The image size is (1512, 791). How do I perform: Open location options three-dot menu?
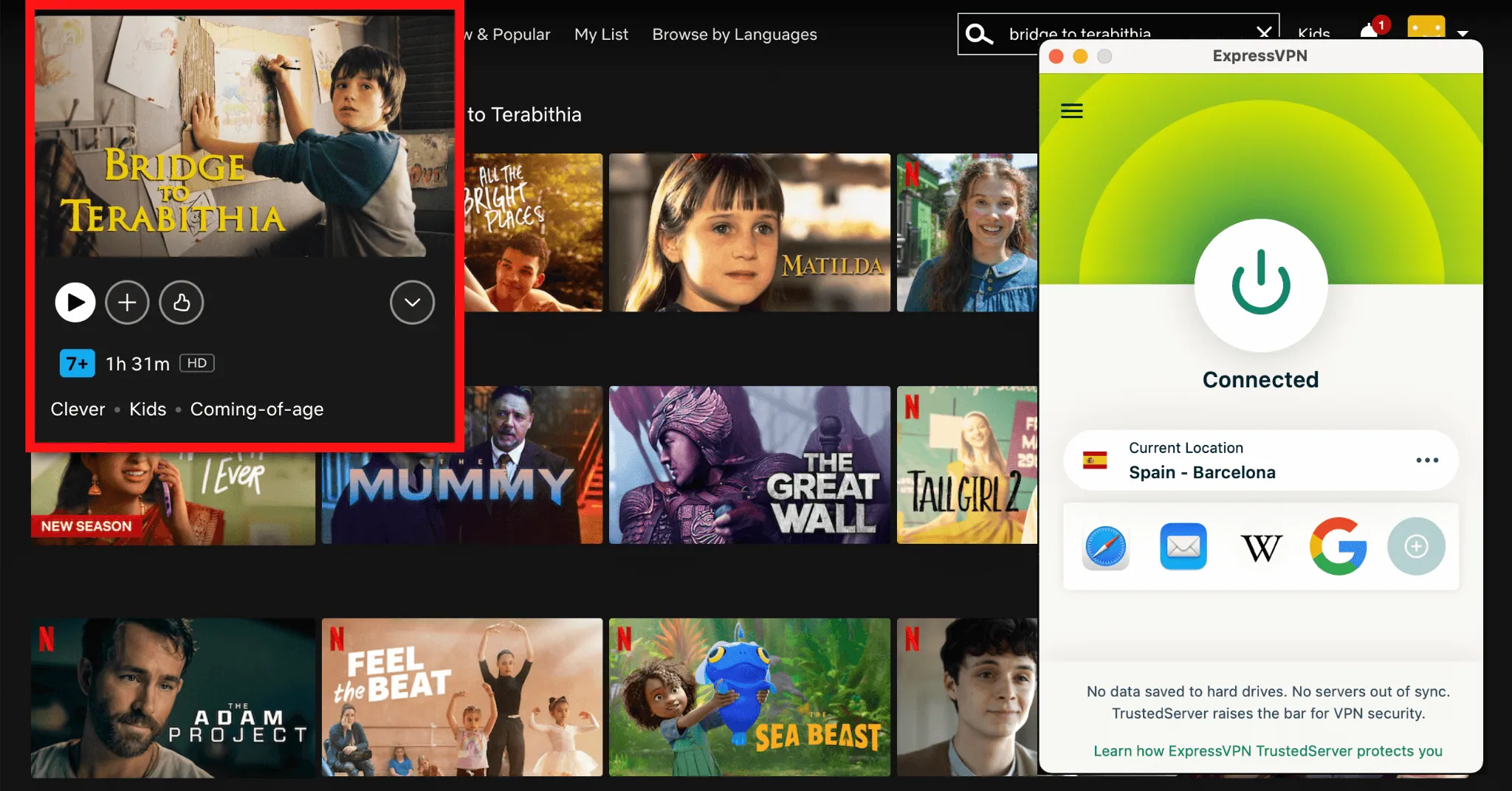click(1427, 460)
